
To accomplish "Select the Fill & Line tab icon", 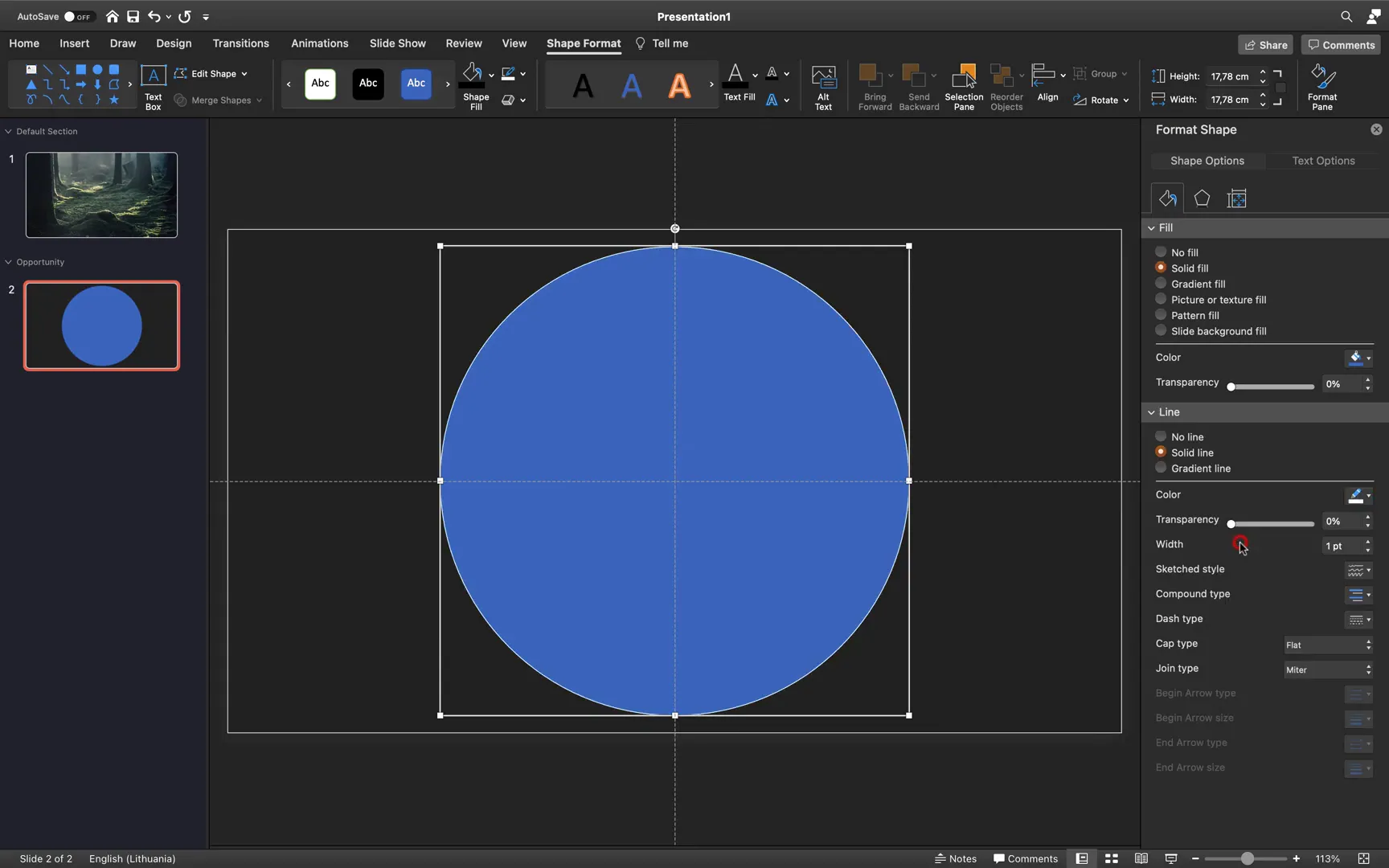I will pyautogui.click(x=1168, y=198).
